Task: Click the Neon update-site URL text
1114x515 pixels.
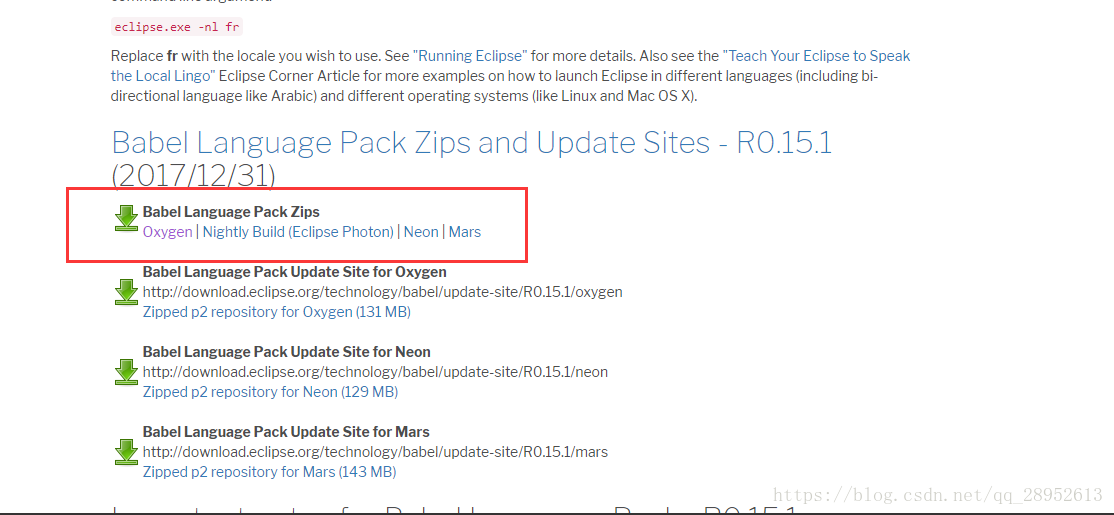Action: [x=375, y=372]
